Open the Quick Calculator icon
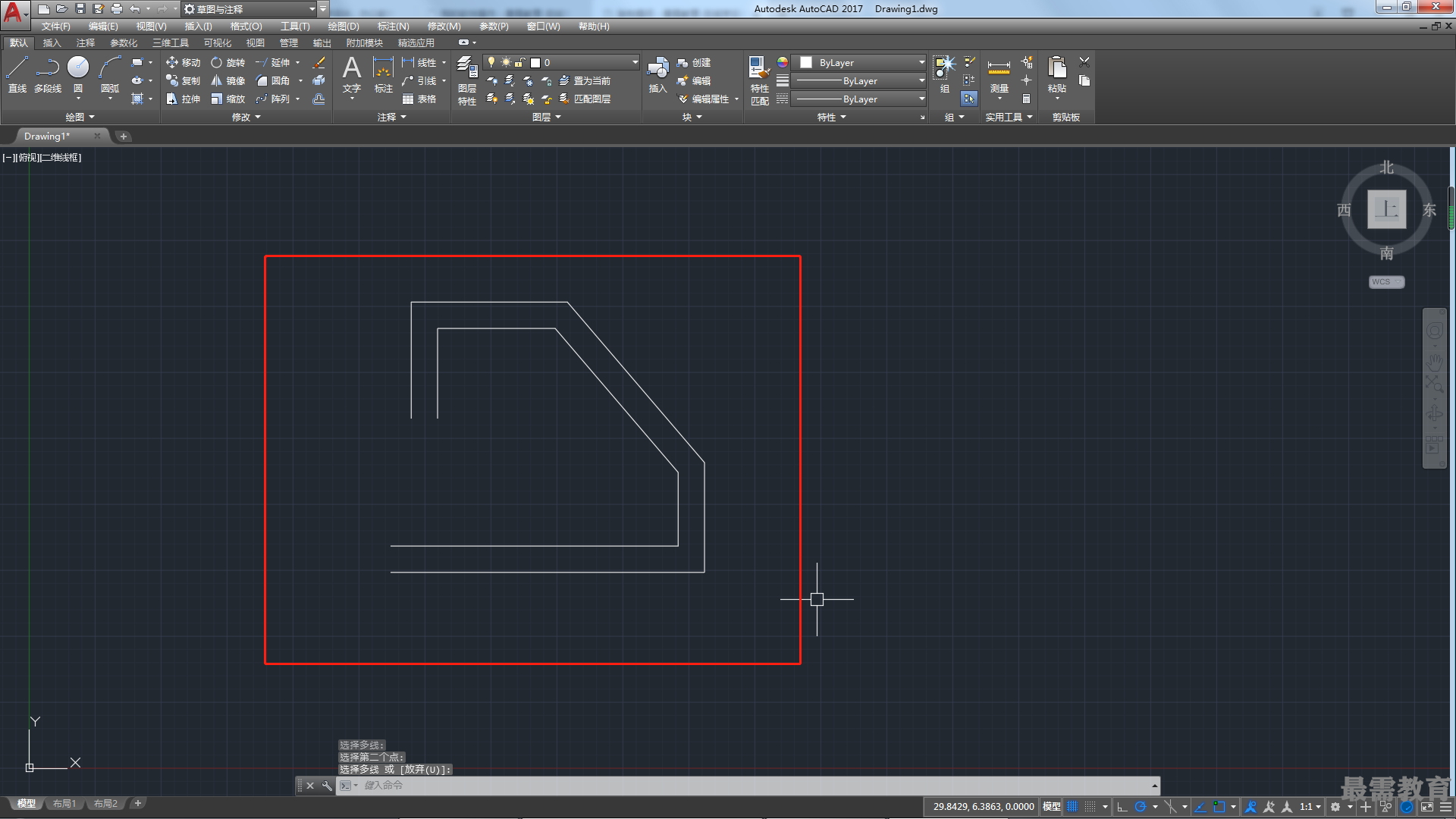Viewport: 1456px width, 819px height. click(x=1026, y=99)
